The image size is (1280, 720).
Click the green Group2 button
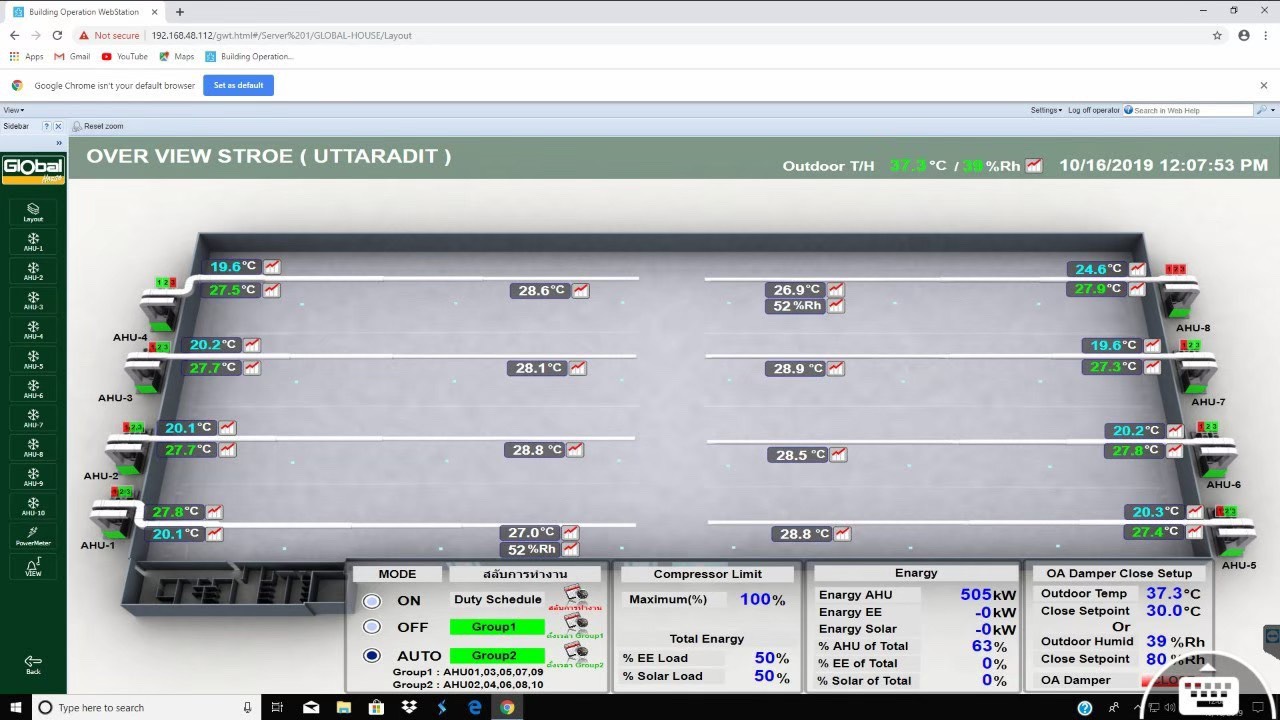pos(497,656)
